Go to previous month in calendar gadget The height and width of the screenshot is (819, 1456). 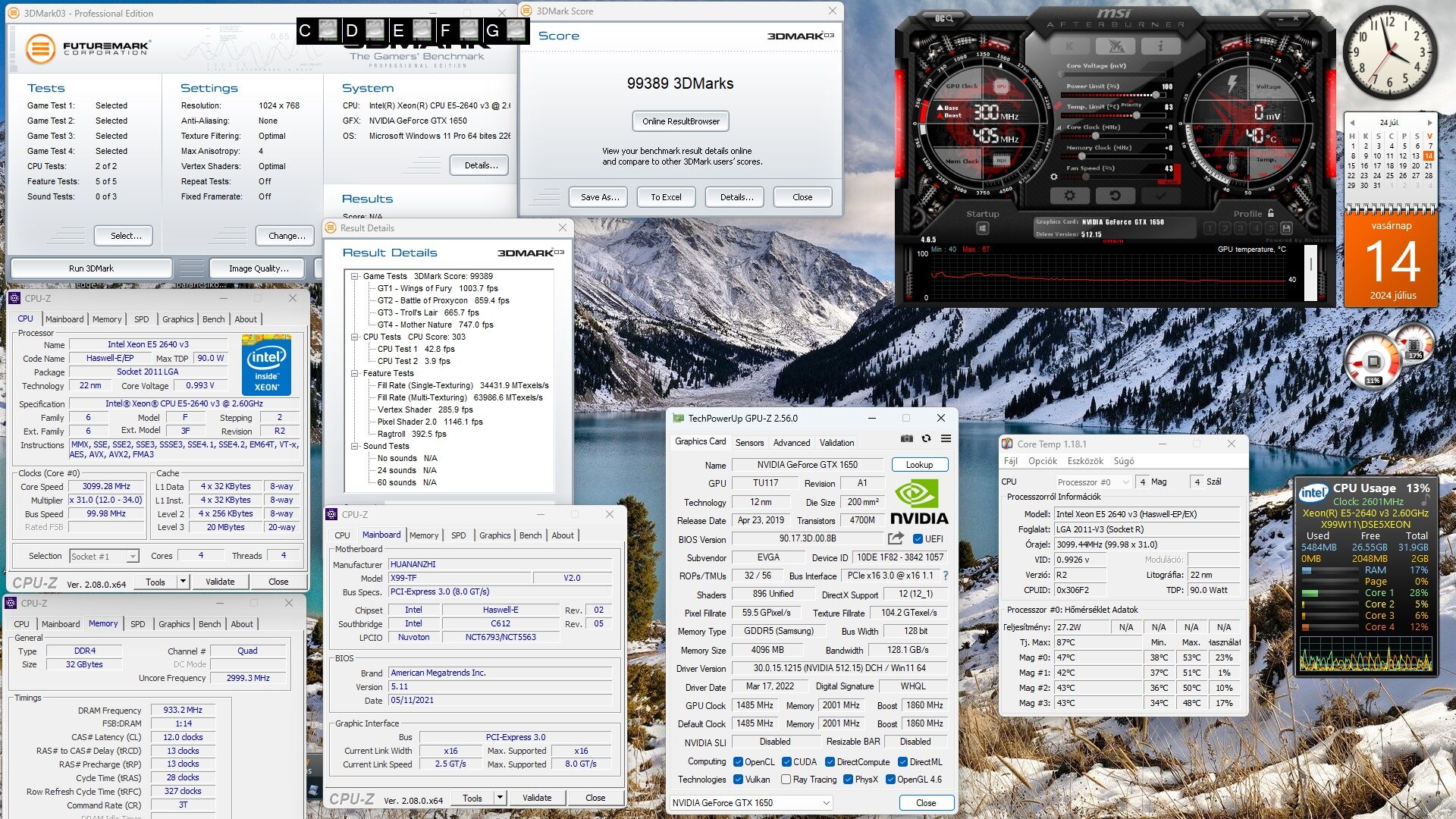[x=1351, y=122]
